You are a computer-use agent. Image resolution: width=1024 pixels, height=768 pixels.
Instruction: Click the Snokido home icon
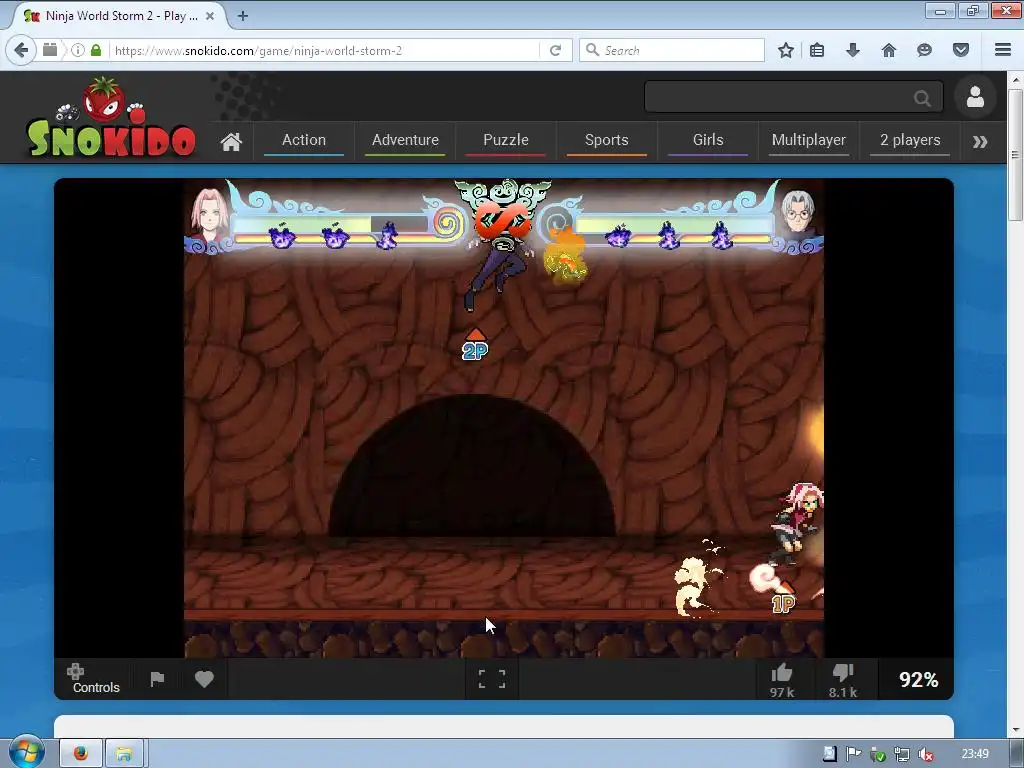tap(231, 141)
